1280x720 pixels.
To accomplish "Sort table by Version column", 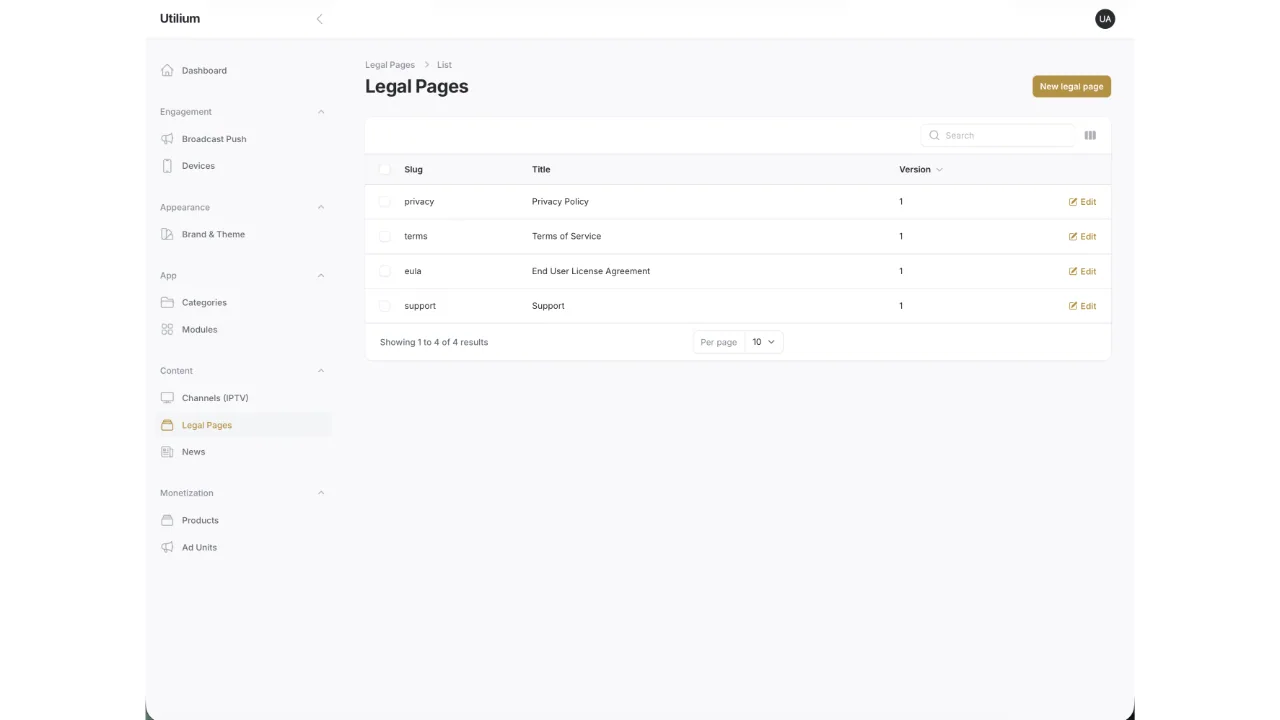I will [921, 170].
